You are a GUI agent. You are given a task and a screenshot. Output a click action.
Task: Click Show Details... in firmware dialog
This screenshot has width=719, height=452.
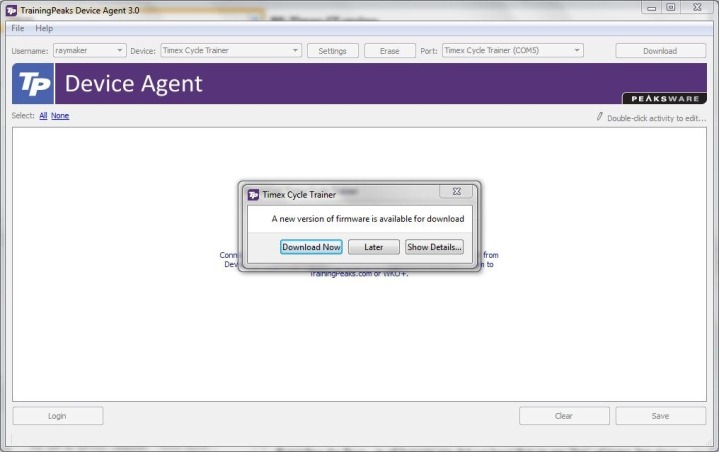tap(434, 247)
